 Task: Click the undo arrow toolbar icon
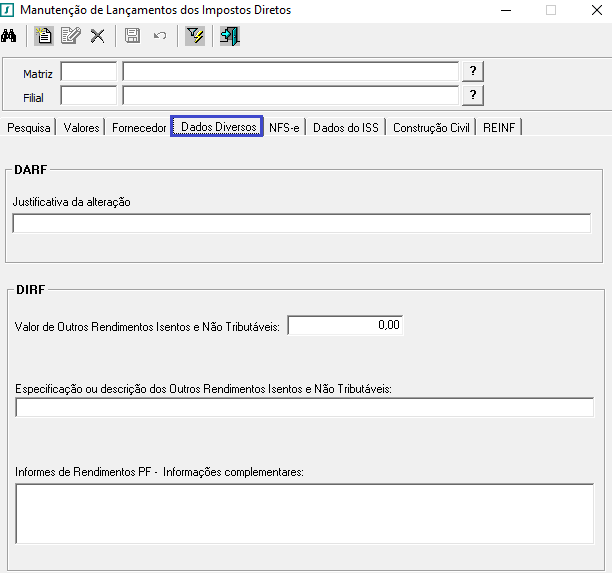159,36
